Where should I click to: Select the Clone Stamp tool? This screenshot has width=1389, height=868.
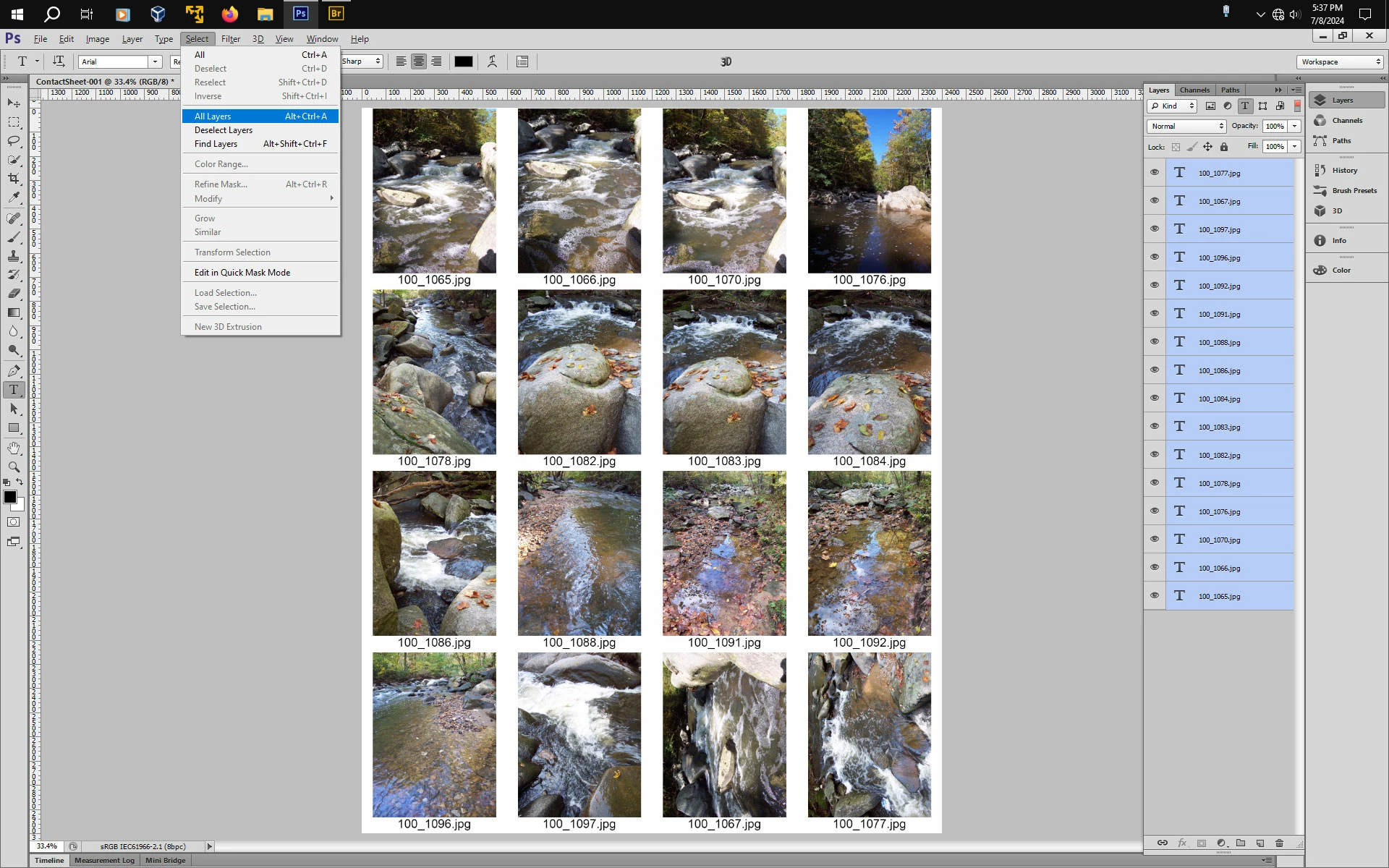14,256
